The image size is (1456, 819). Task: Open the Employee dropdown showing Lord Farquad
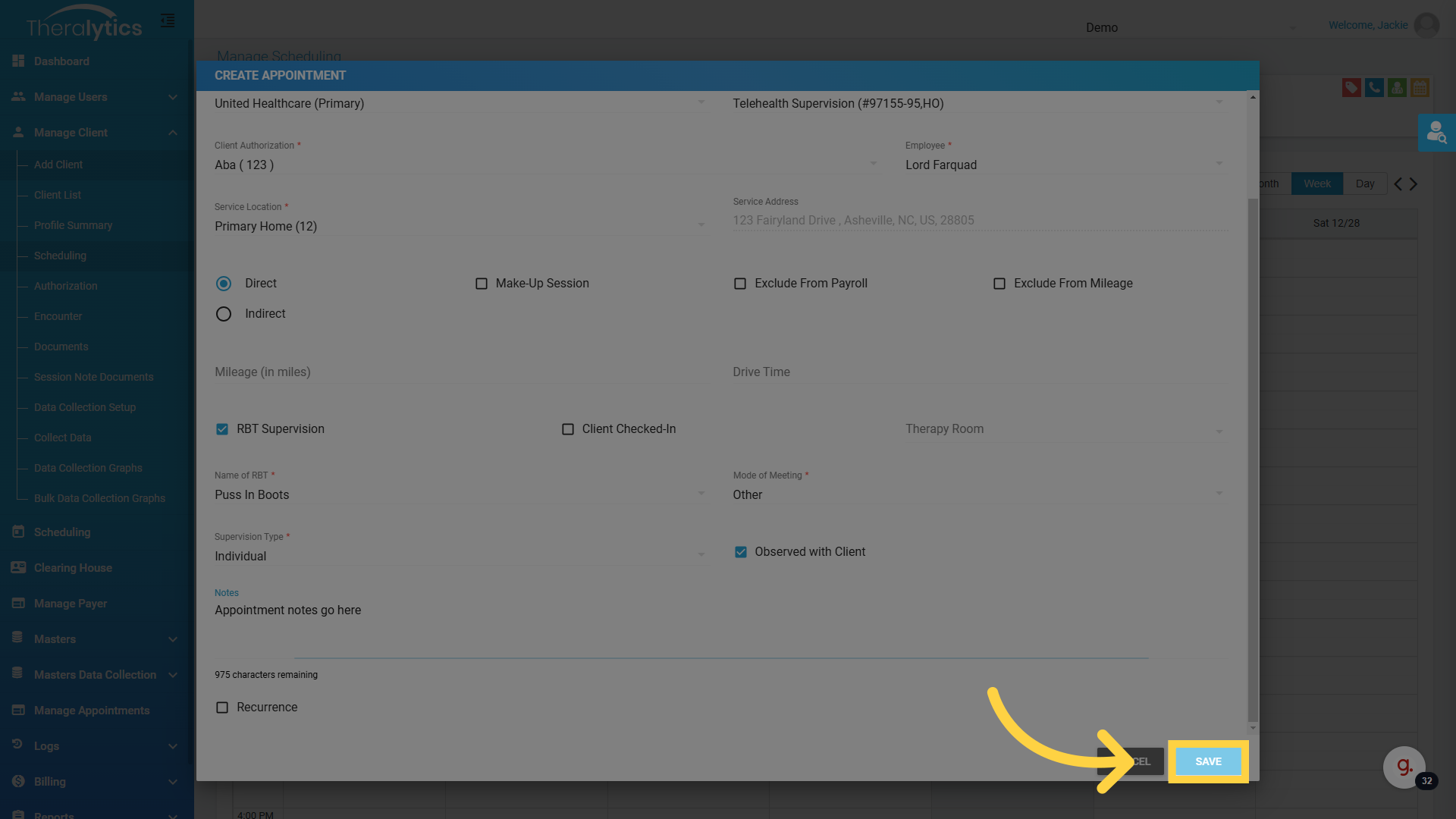click(x=1062, y=165)
